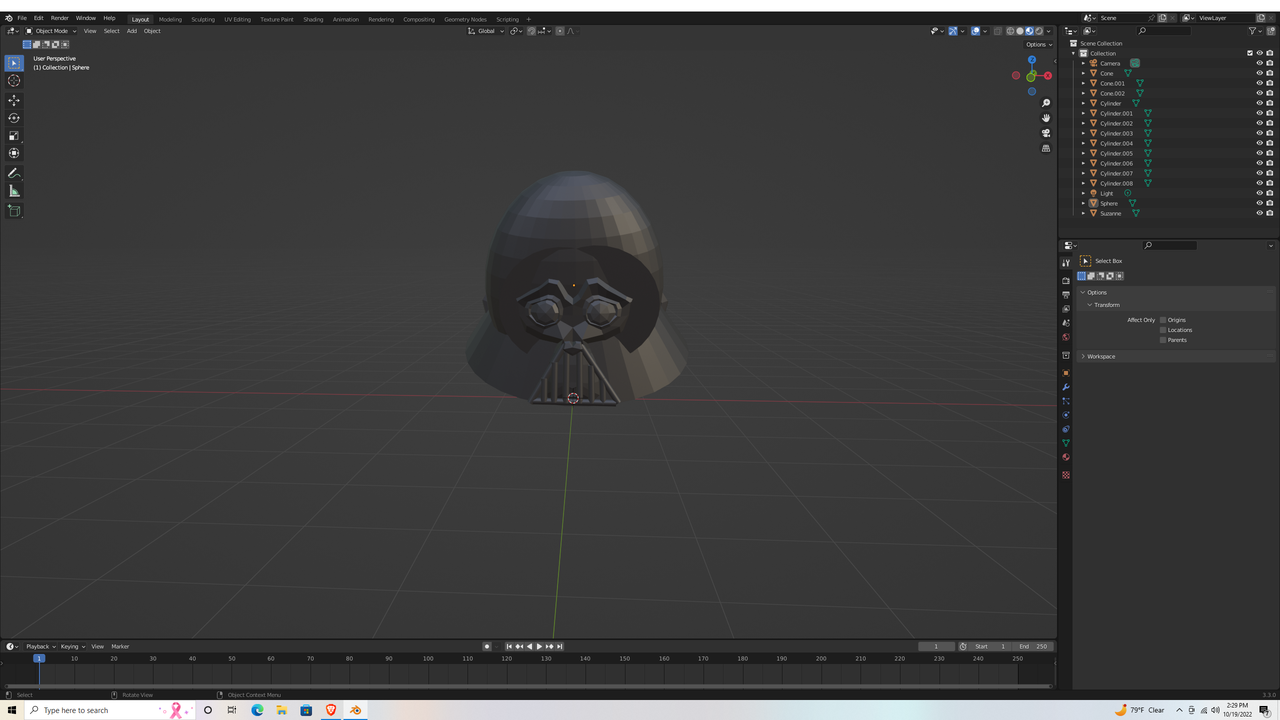Hide Suzanne object in viewport
Screen dimensions: 1280x720
(1259, 213)
